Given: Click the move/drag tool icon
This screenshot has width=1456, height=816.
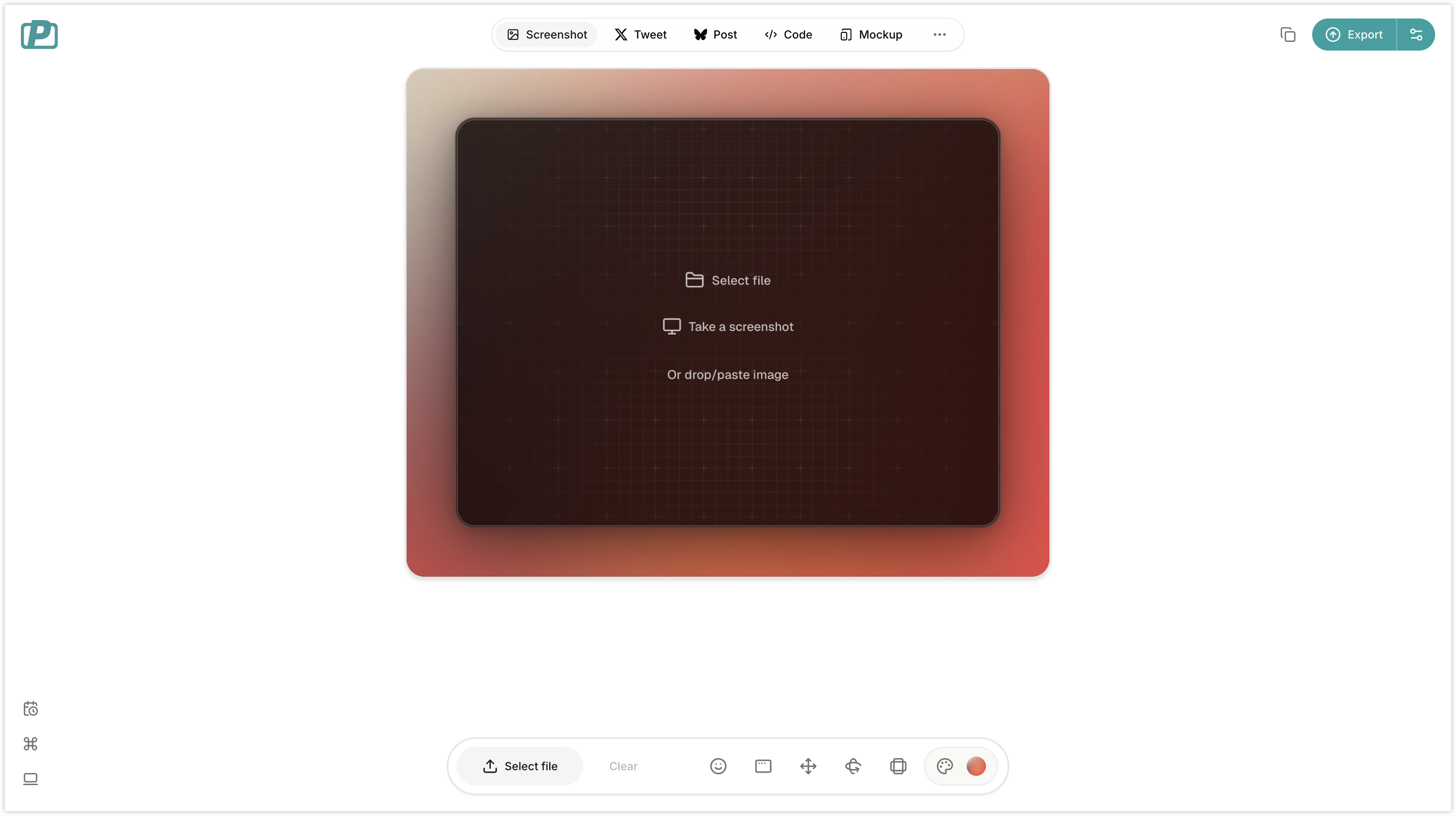Looking at the screenshot, I should click(808, 765).
